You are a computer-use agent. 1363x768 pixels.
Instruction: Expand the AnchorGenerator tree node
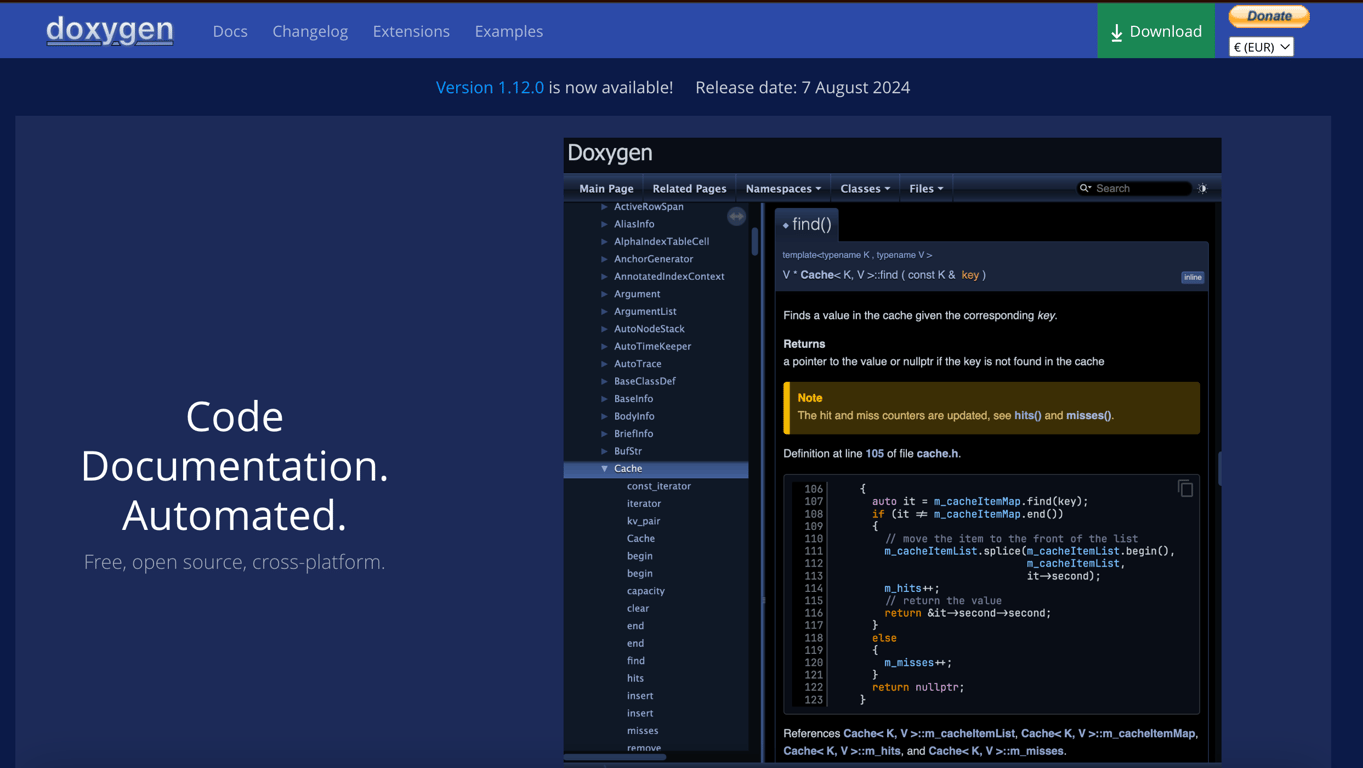coord(604,259)
